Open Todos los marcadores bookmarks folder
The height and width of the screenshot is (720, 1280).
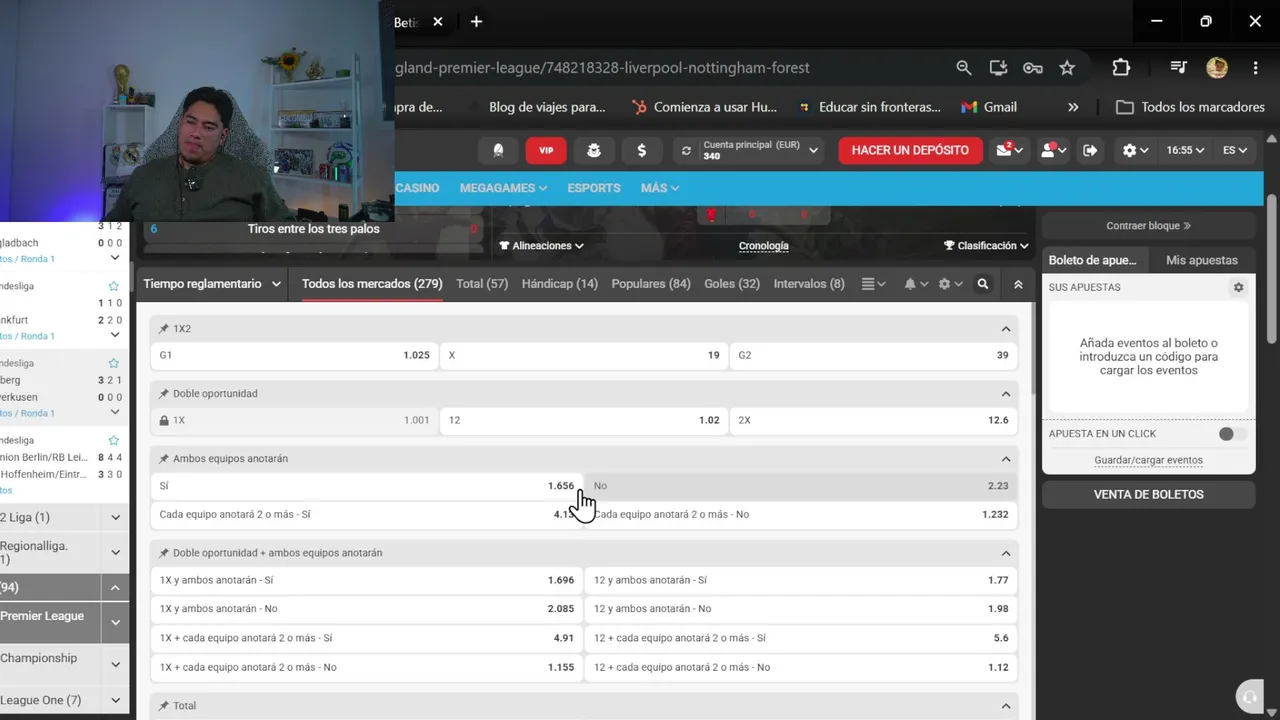[x=1190, y=107]
